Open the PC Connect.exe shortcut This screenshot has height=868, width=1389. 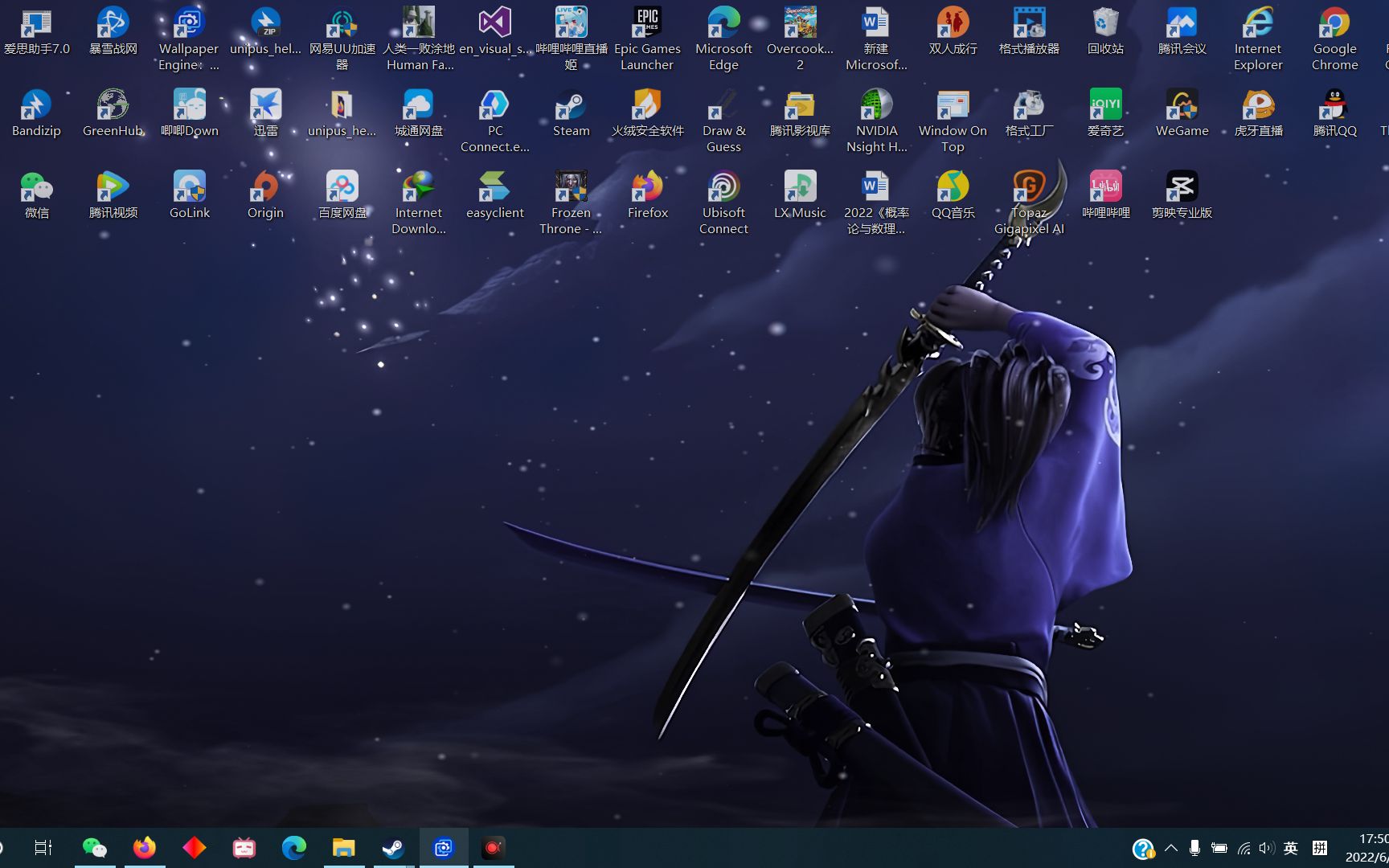pos(494,122)
